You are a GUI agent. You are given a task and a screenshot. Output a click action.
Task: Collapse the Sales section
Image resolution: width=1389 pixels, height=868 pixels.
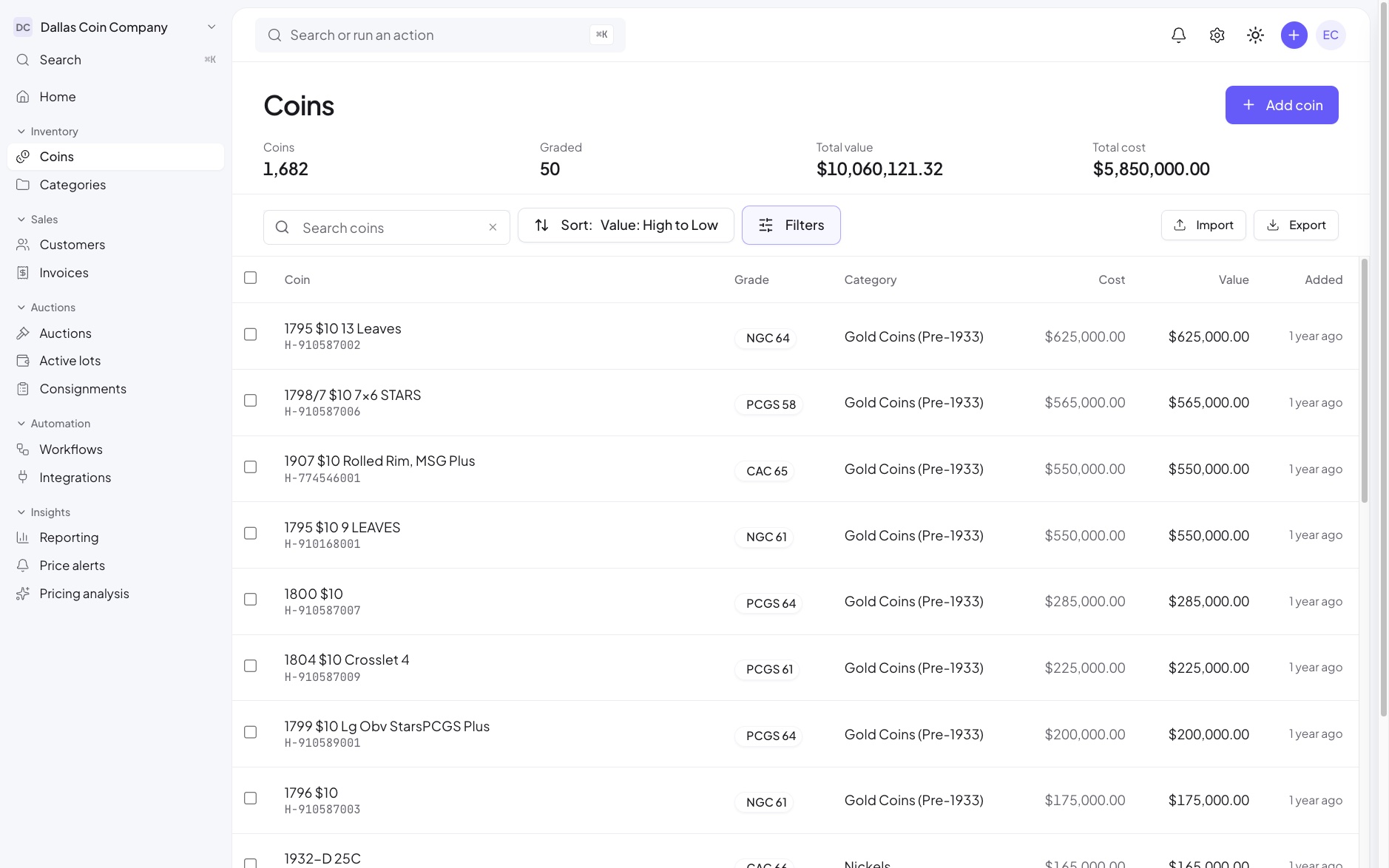[x=37, y=220]
